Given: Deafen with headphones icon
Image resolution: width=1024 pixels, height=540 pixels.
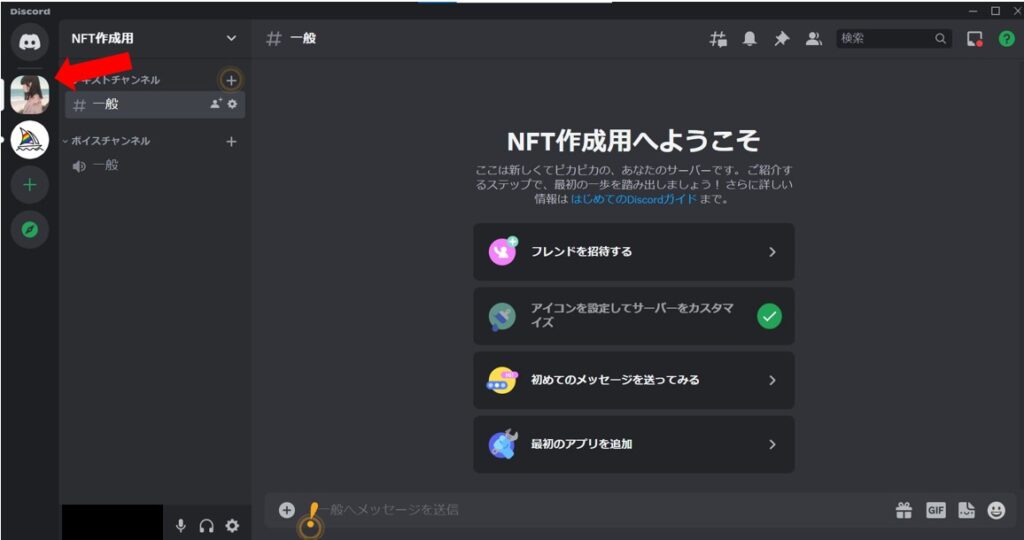Looking at the screenshot, I should [x=206, y=526].
